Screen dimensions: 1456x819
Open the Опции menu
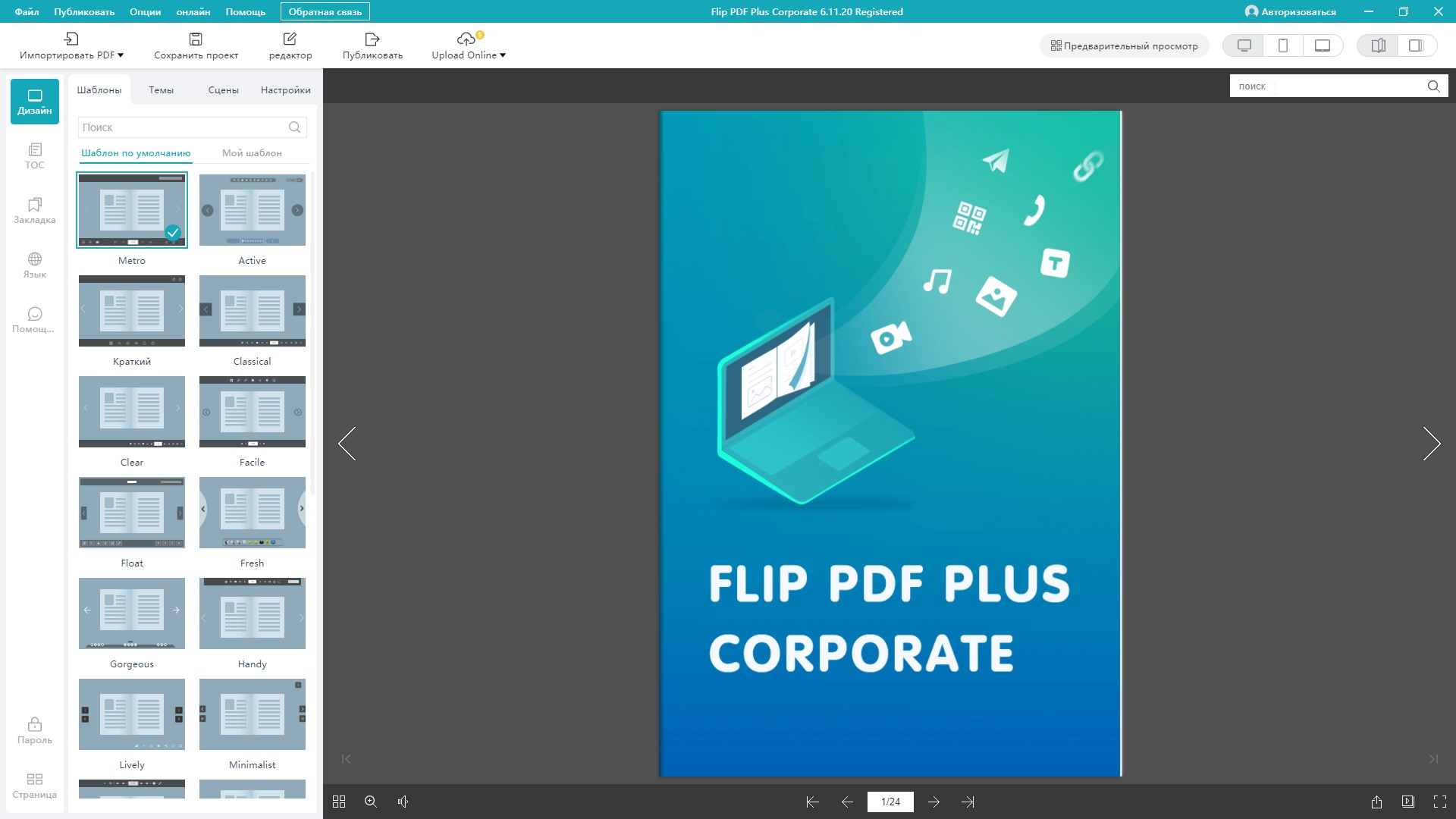click(145, 11)
